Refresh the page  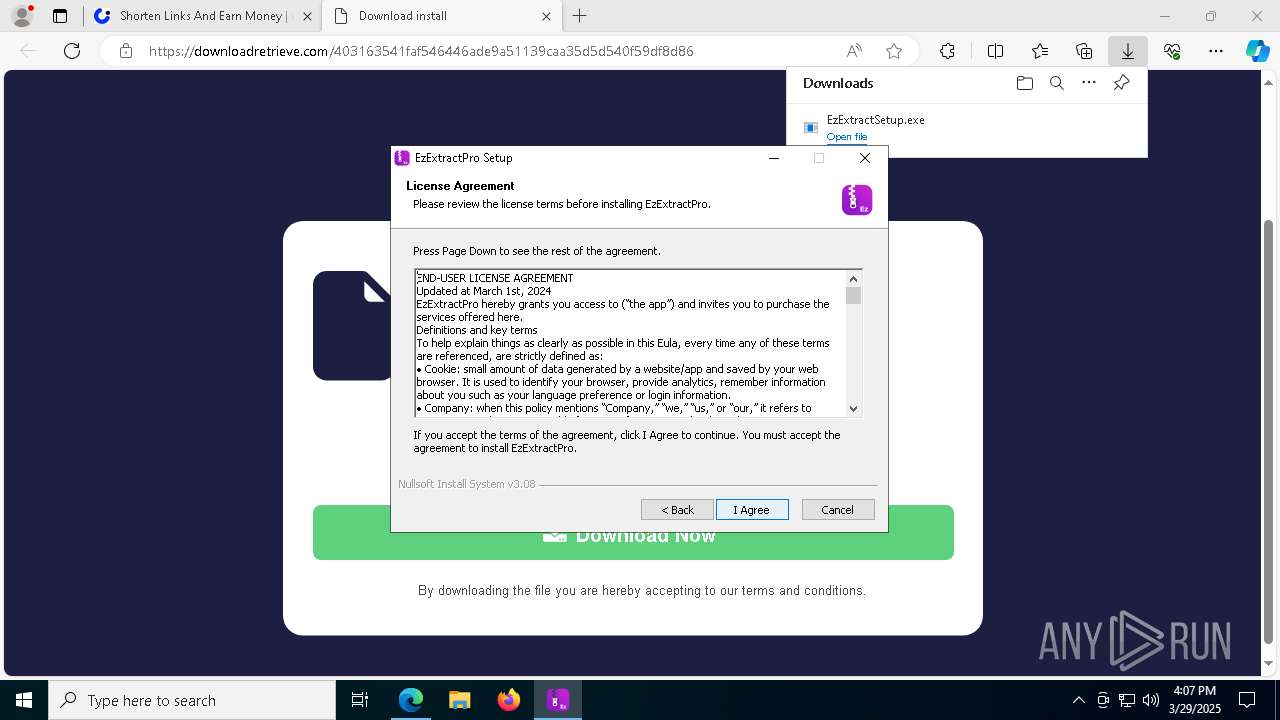click(x=72, y=51)
